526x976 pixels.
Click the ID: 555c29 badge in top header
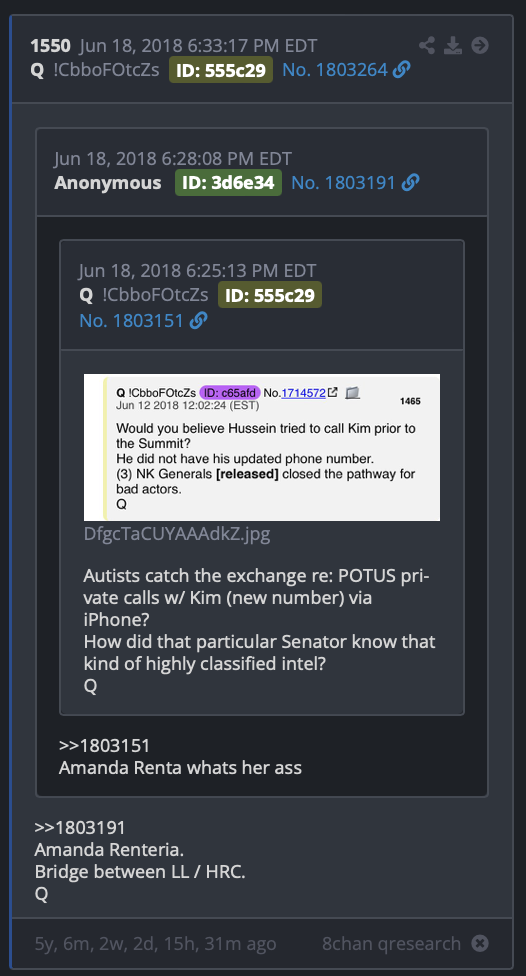pyautogui.click(x=221, y=70)
